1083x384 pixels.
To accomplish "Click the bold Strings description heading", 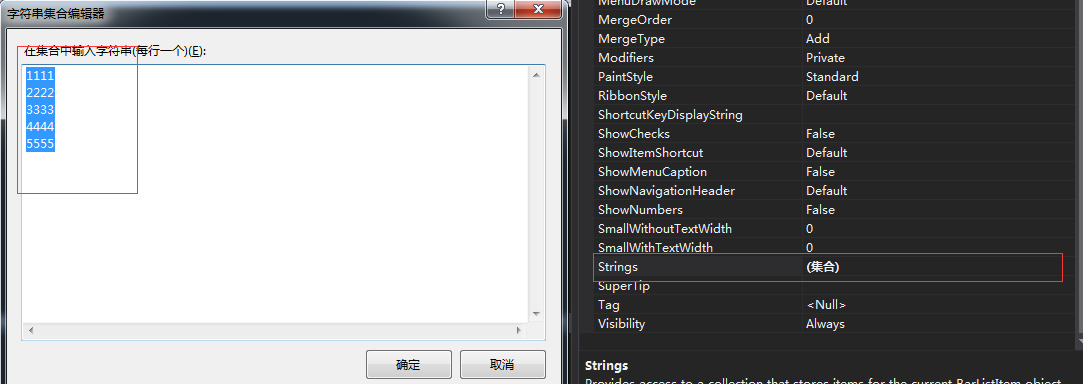I will [606, 366].
